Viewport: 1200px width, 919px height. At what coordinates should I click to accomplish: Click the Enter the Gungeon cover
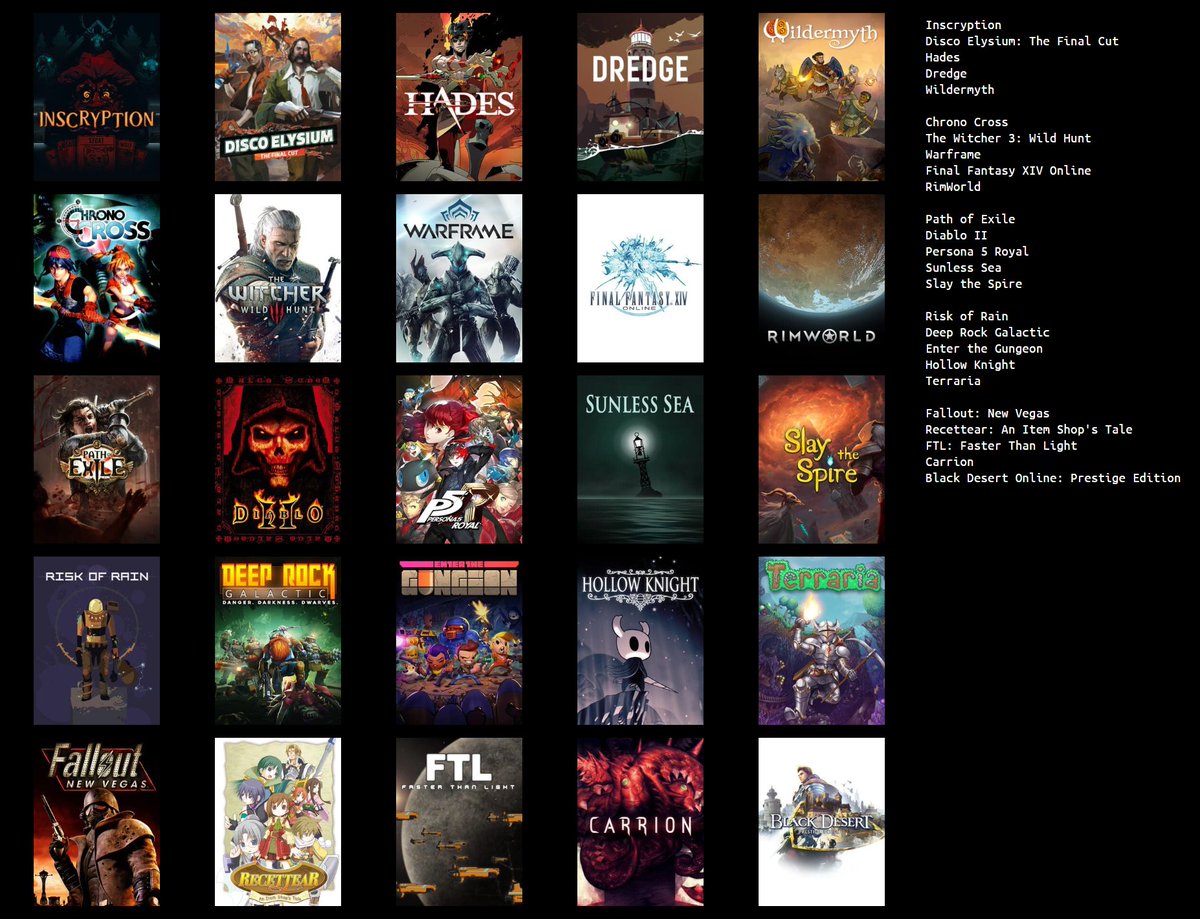(x=459, y=641)
